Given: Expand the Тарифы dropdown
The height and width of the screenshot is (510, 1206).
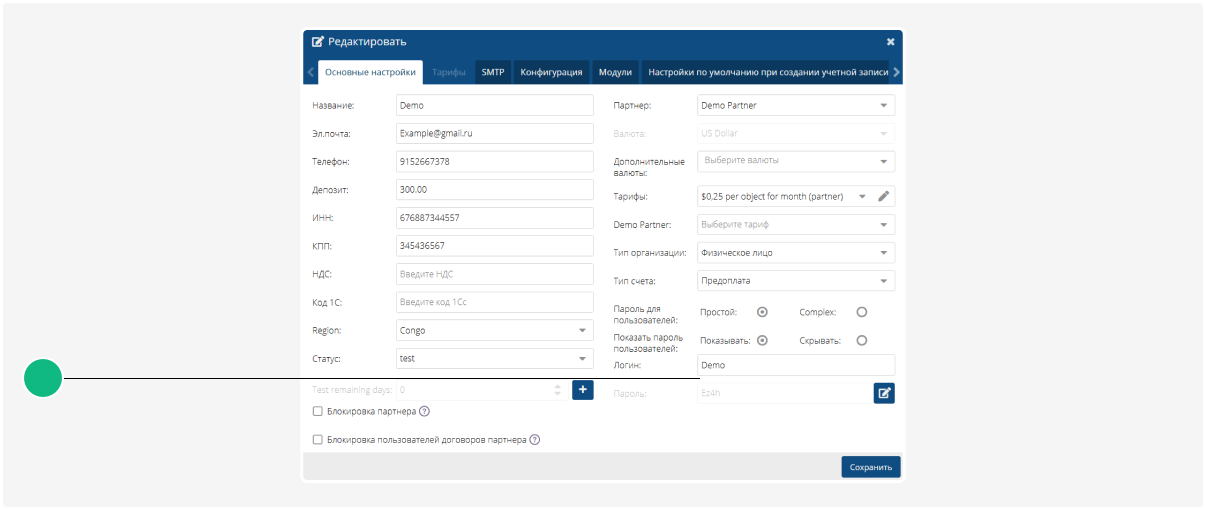Looking at the screenshot, I should pos(783,197).
